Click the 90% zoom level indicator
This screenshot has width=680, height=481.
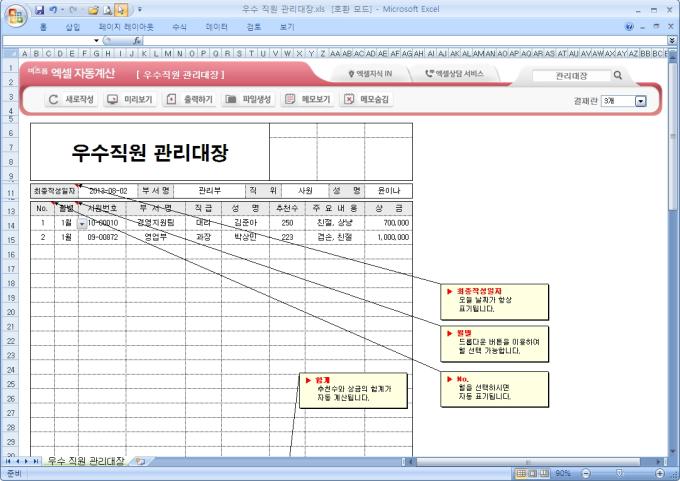563,473
